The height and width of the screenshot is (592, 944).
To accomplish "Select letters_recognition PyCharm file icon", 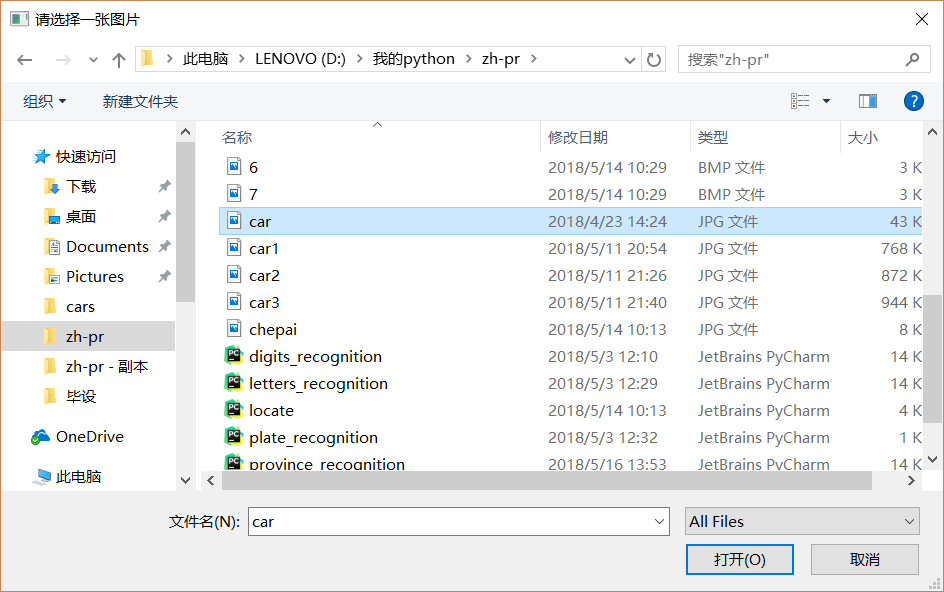I will tap(234, 382).
